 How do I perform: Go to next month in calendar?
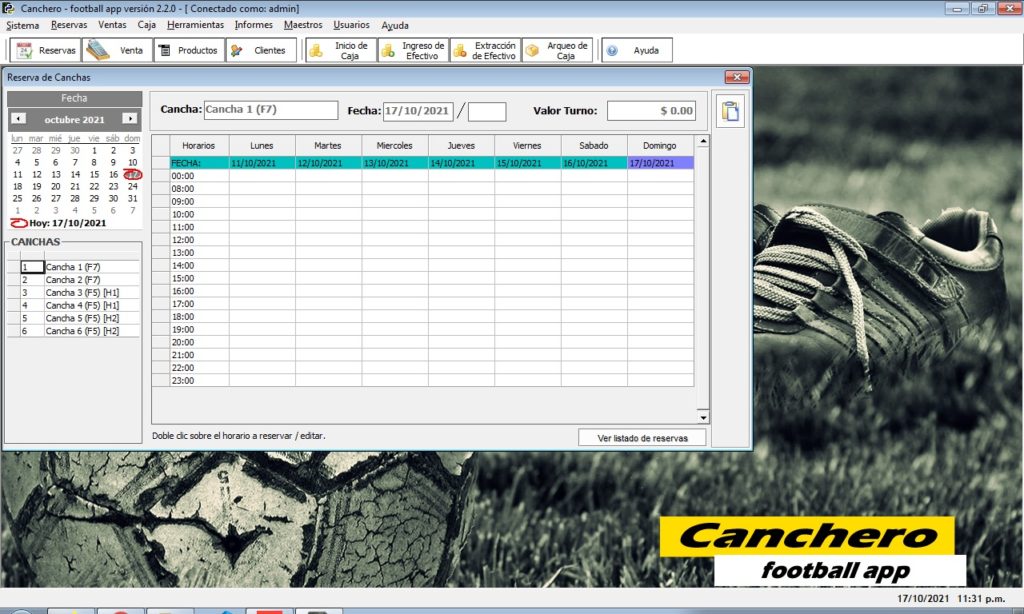click(x=129, y=119)
